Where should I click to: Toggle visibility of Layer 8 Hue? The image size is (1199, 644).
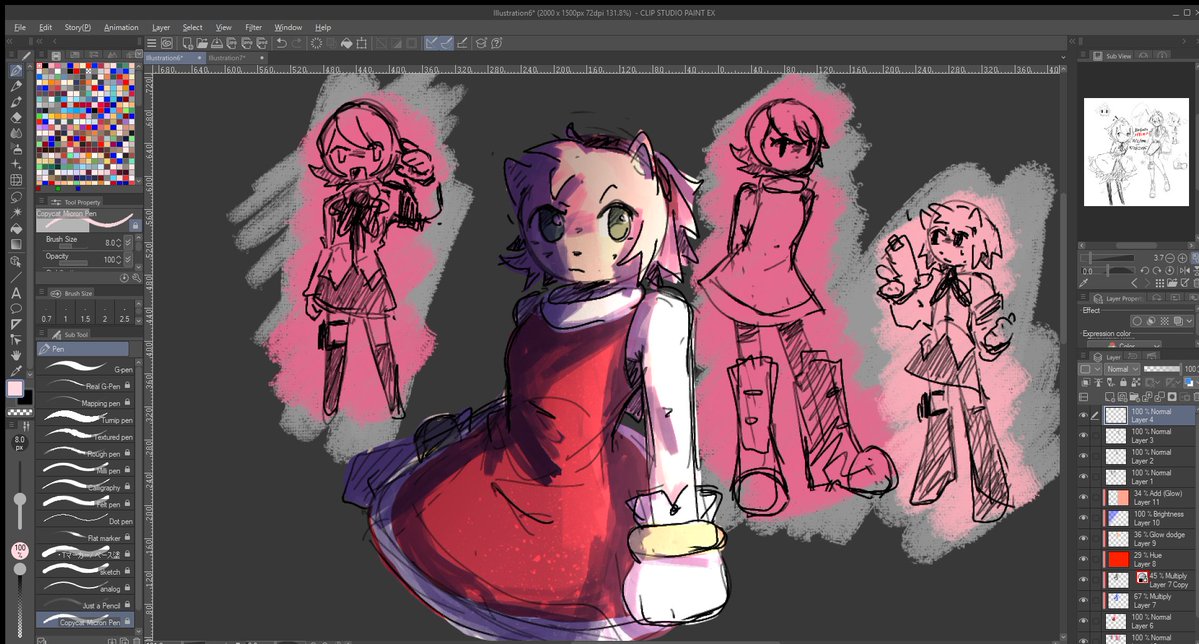pos(1084,560)
